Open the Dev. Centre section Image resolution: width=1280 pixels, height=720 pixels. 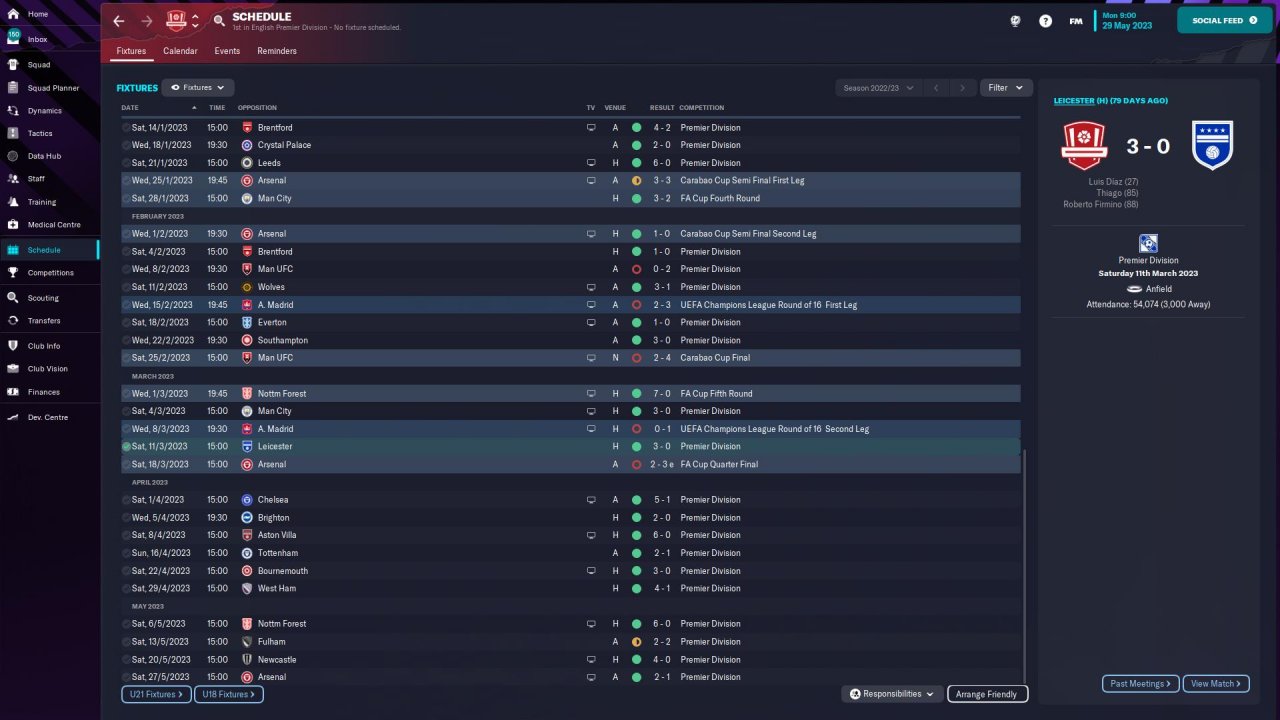(x=50, y=417)
